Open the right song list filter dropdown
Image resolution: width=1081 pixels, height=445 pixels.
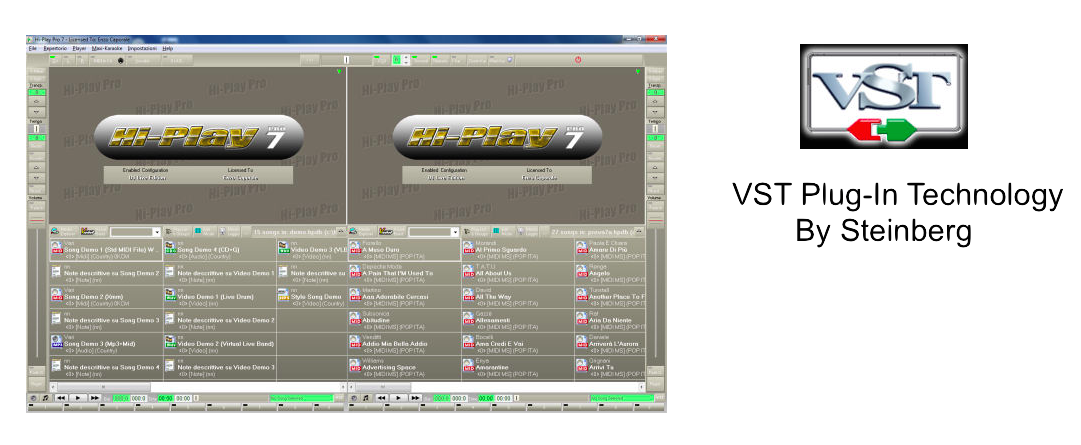pyautogui.click(x=455, y=233)
